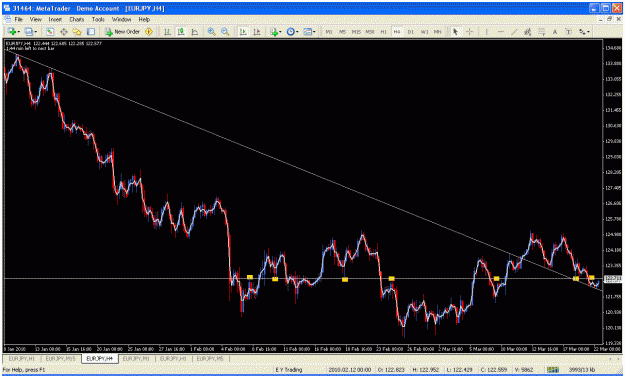Select the Cursor arrow tool

(455, 31)
